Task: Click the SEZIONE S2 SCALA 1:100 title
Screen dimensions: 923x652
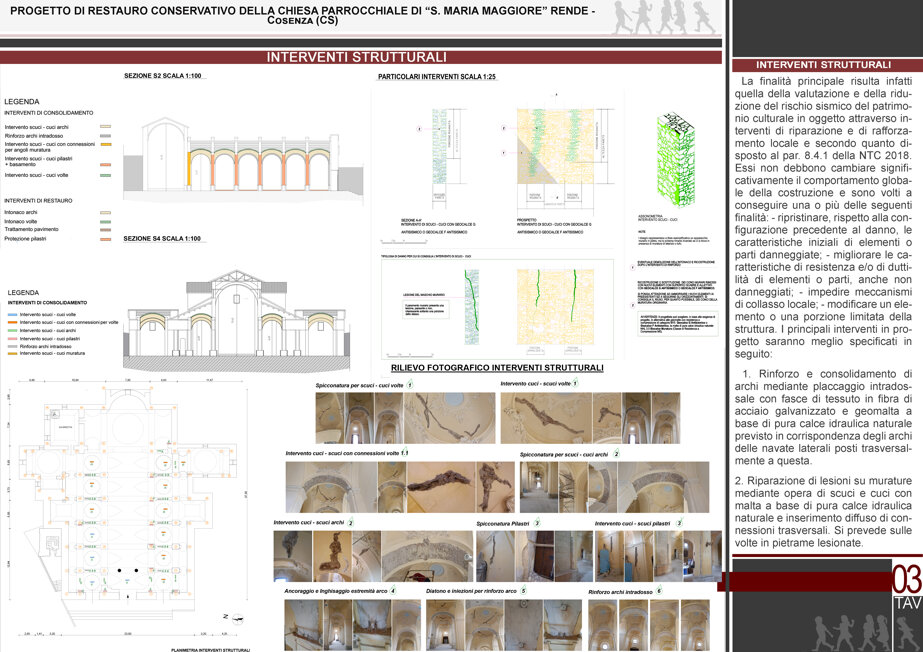Action: pos(162,76)
